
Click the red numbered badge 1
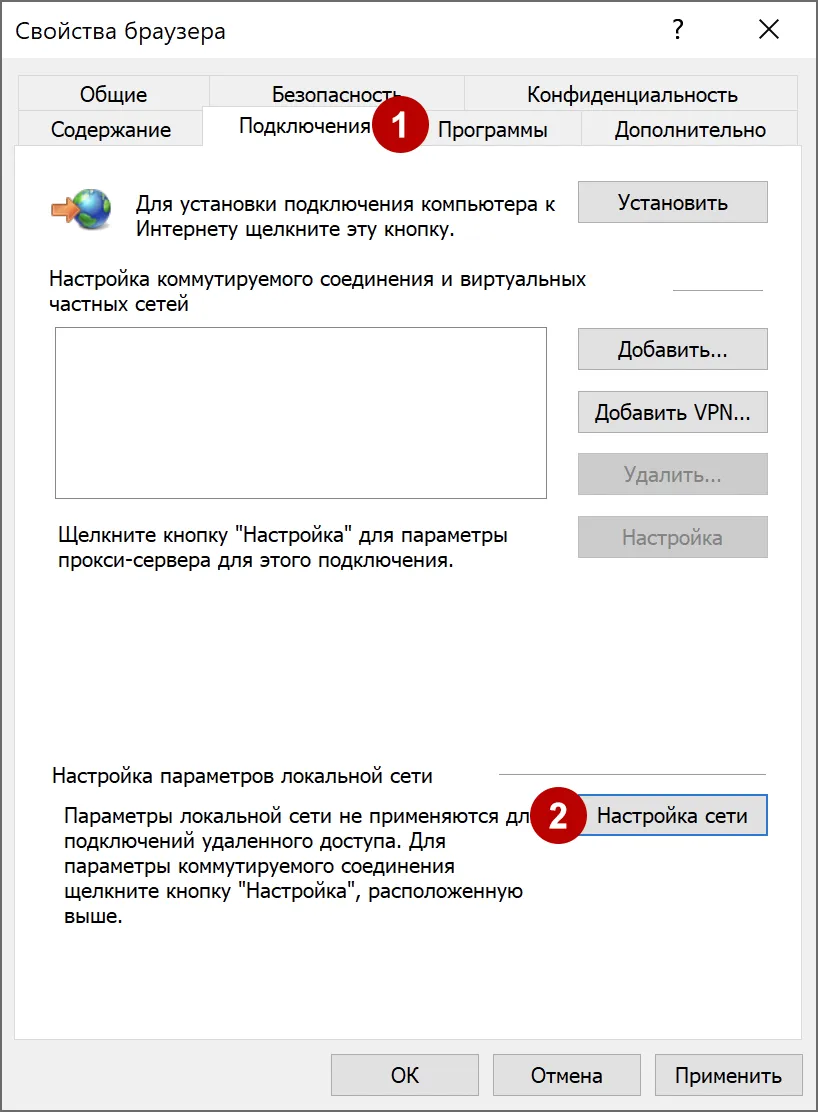tap(402, 129)
